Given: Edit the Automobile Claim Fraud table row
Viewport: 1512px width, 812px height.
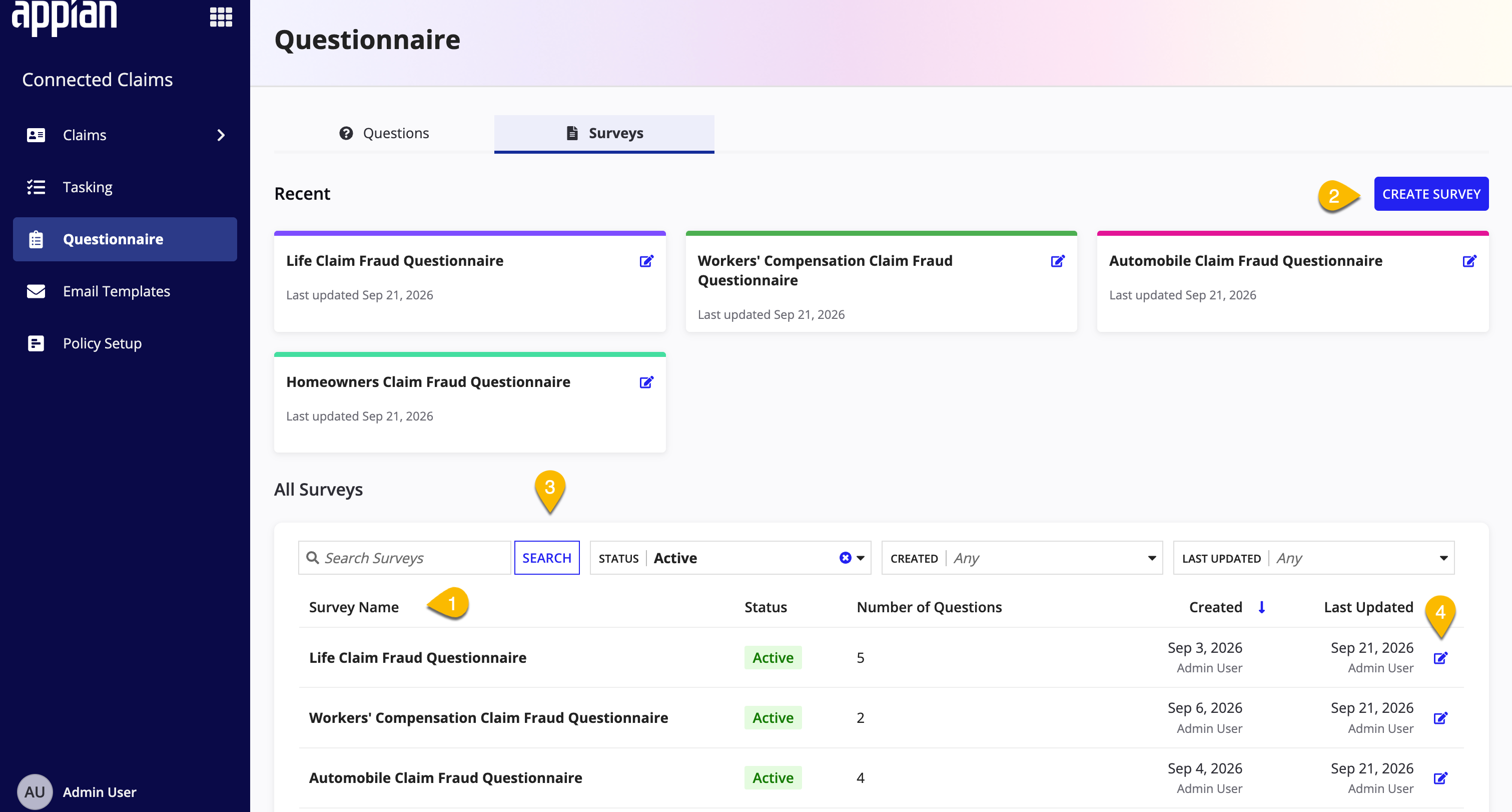Looking at the screenshot, I should (x=1440, y=778).
